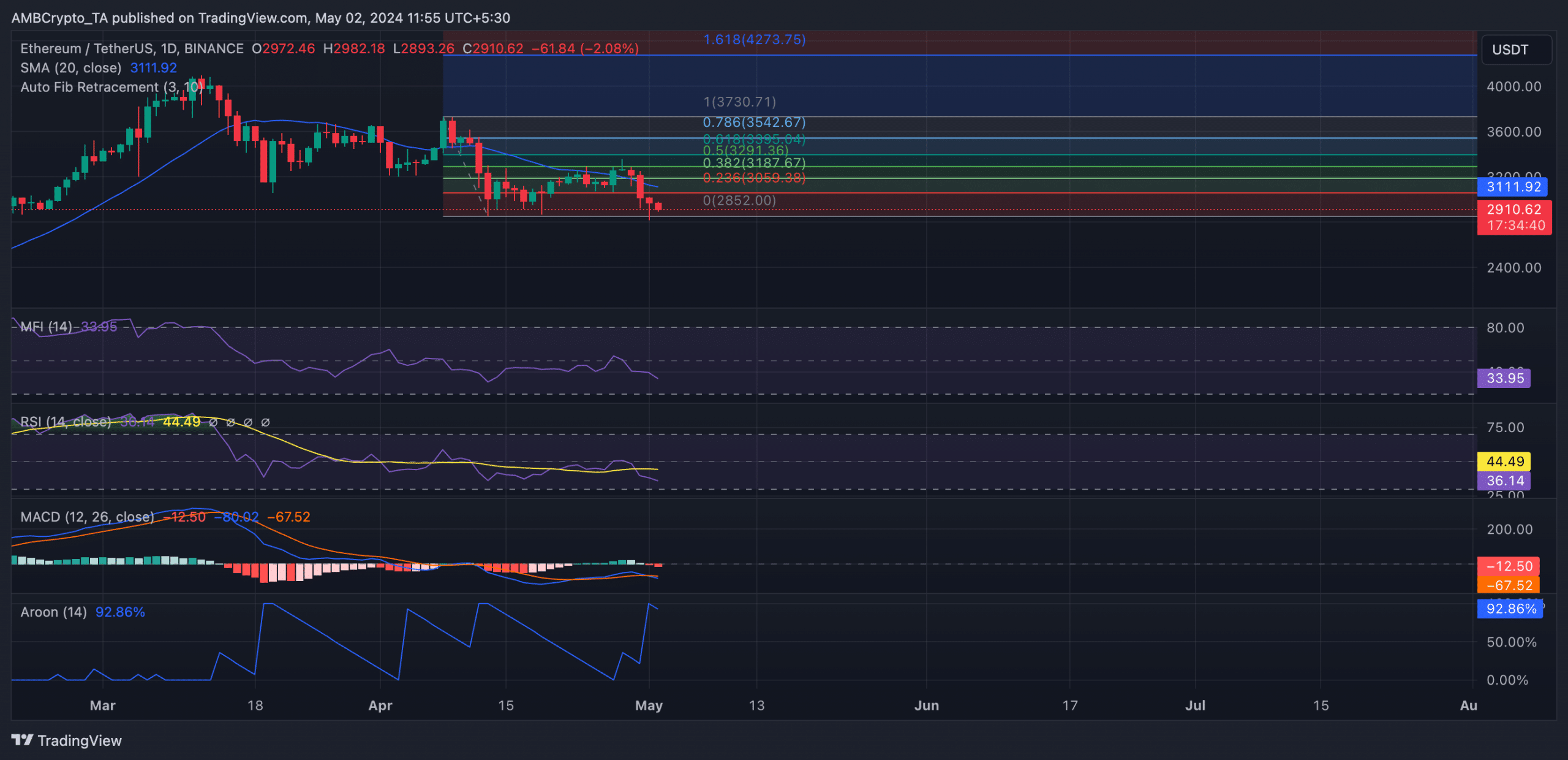
Task: Click the 50.00% Aroon axis label
Action: point(1511,642)
